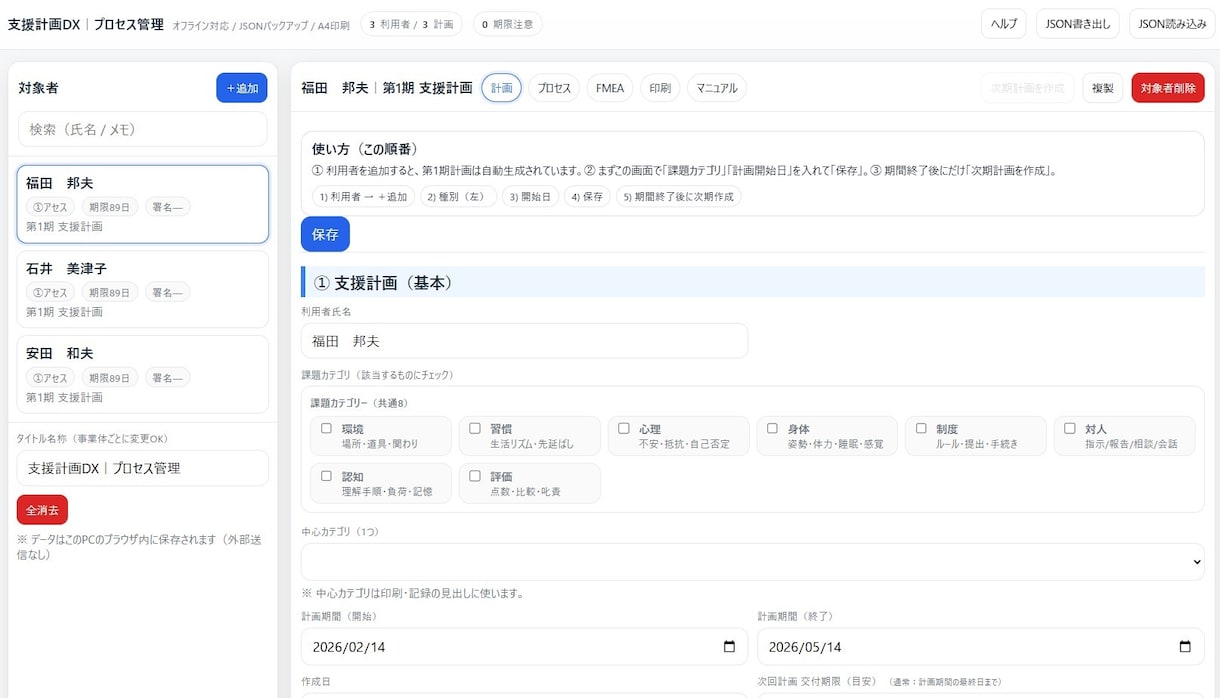Click the ヘルプ button
The height and width of the screenshot is (698, 1220).
(x=1003, y=24)
